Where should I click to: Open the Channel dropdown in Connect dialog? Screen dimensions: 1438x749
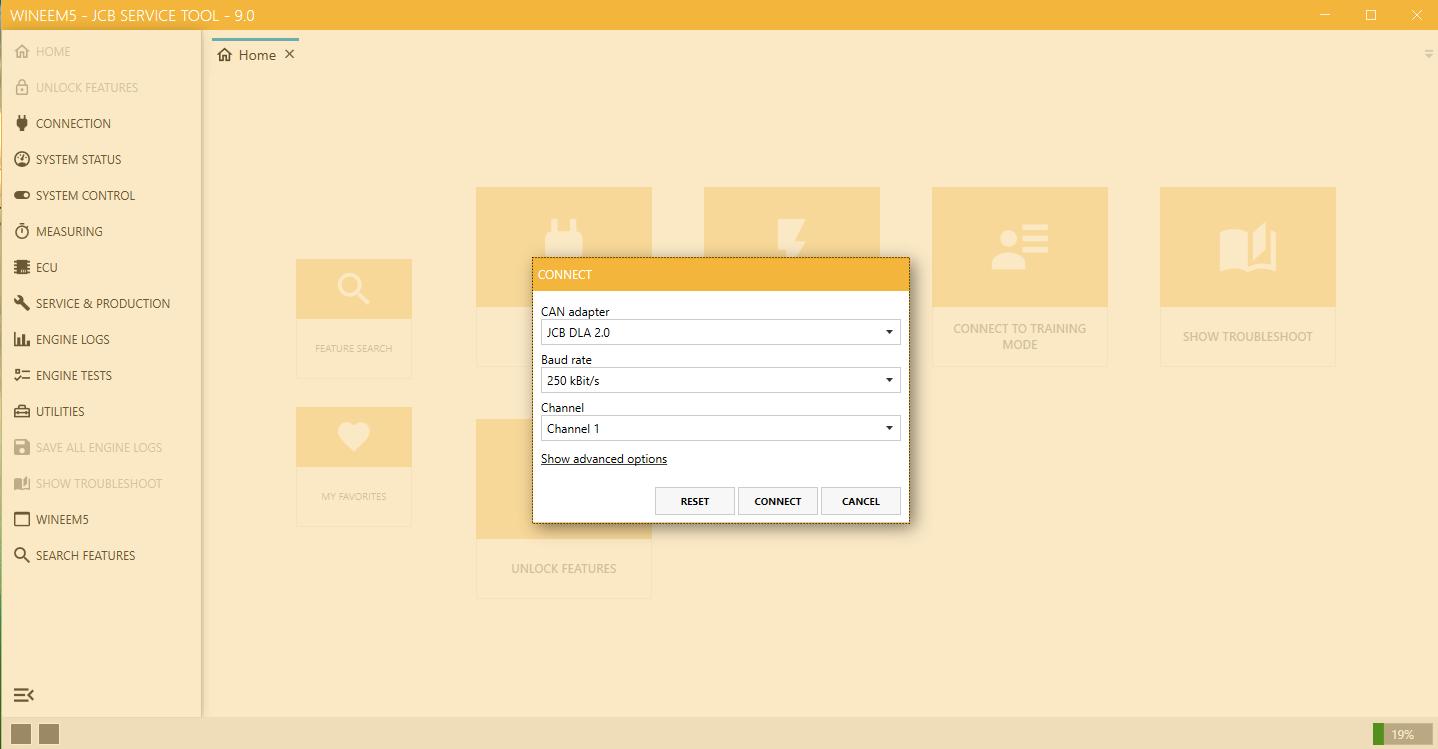tap(887, 427)
